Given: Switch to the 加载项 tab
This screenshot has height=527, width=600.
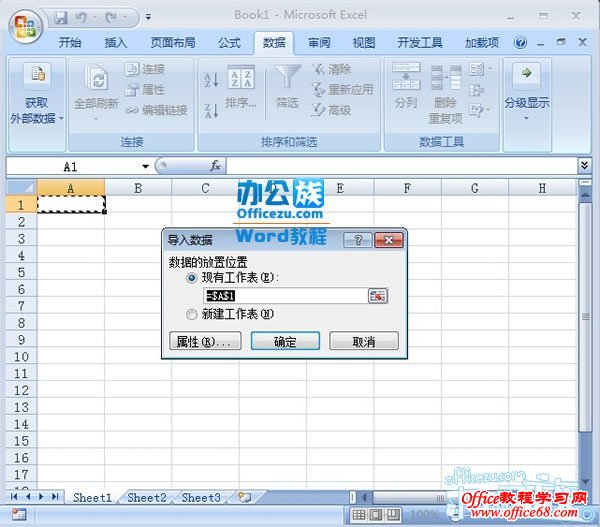Looking at the screenshot, I should [x=482, y=42].
